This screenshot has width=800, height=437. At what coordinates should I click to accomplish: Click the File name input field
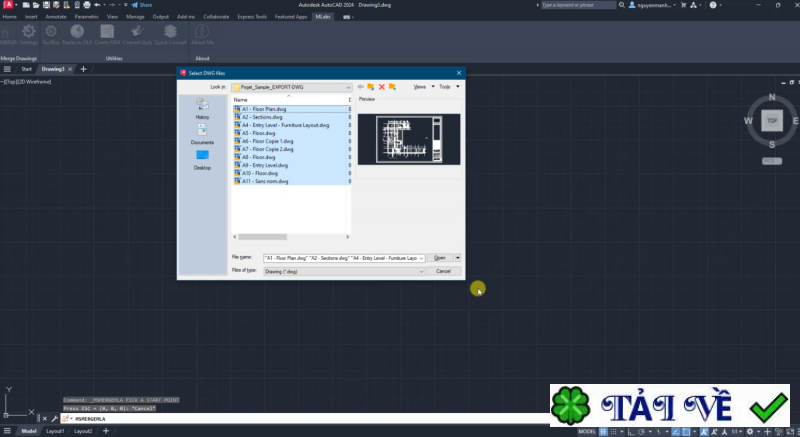(x=343, y=257)
